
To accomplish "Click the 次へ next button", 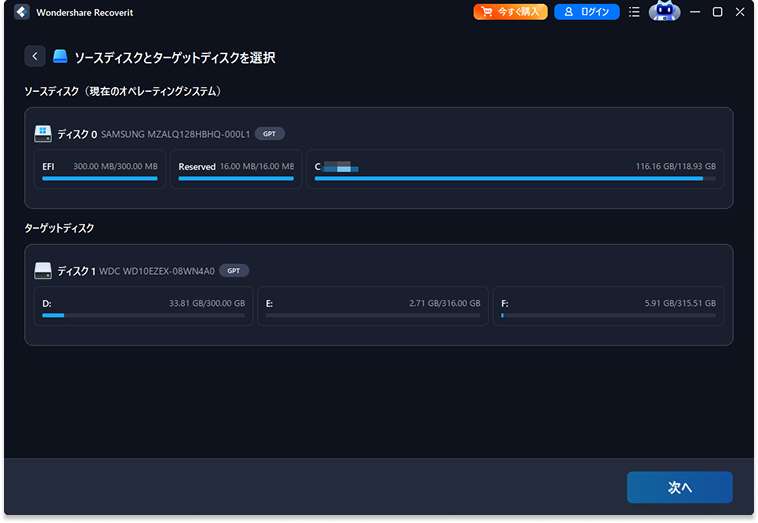I will click(x=680, y=487).
